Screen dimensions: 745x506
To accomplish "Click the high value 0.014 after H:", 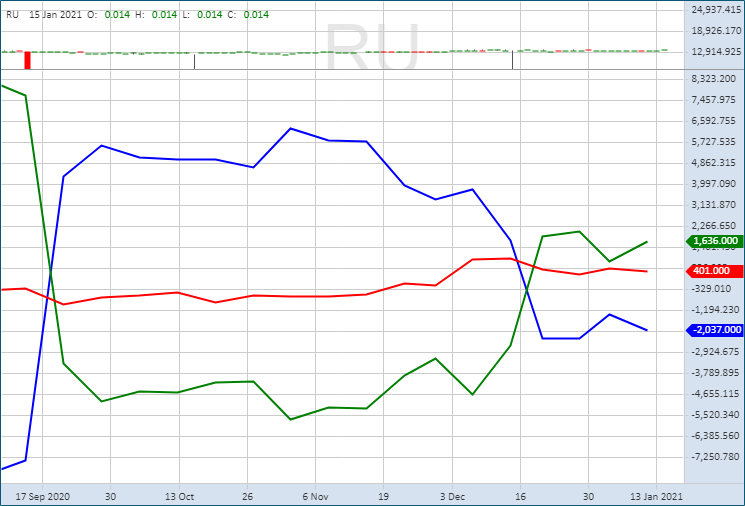I will pyautogui.click(x=164, y=15).
